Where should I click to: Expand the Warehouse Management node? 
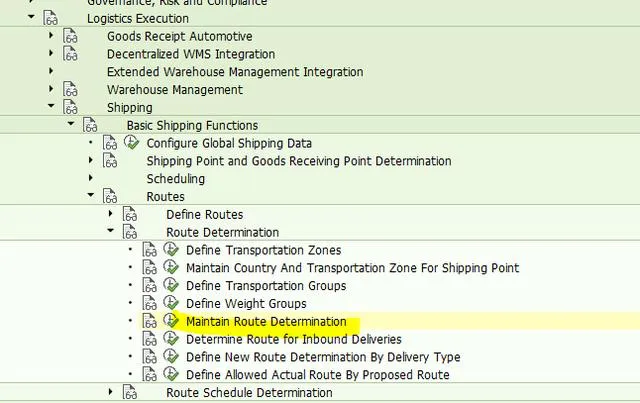click(x=51, y=90)
